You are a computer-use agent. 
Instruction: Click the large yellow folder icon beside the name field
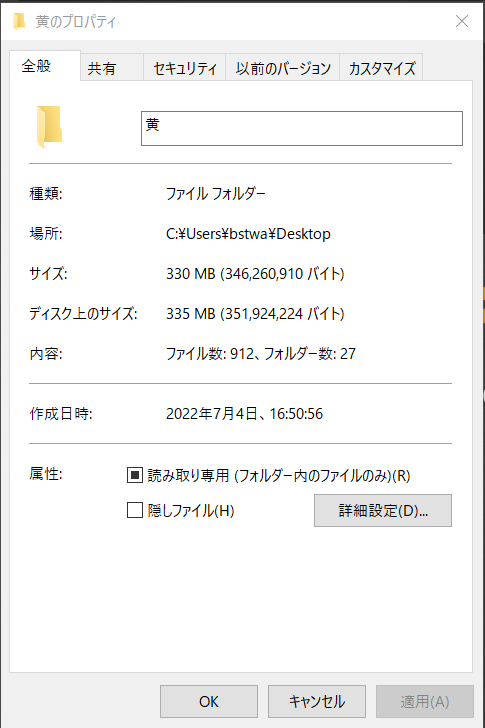[x=49, y=127]
